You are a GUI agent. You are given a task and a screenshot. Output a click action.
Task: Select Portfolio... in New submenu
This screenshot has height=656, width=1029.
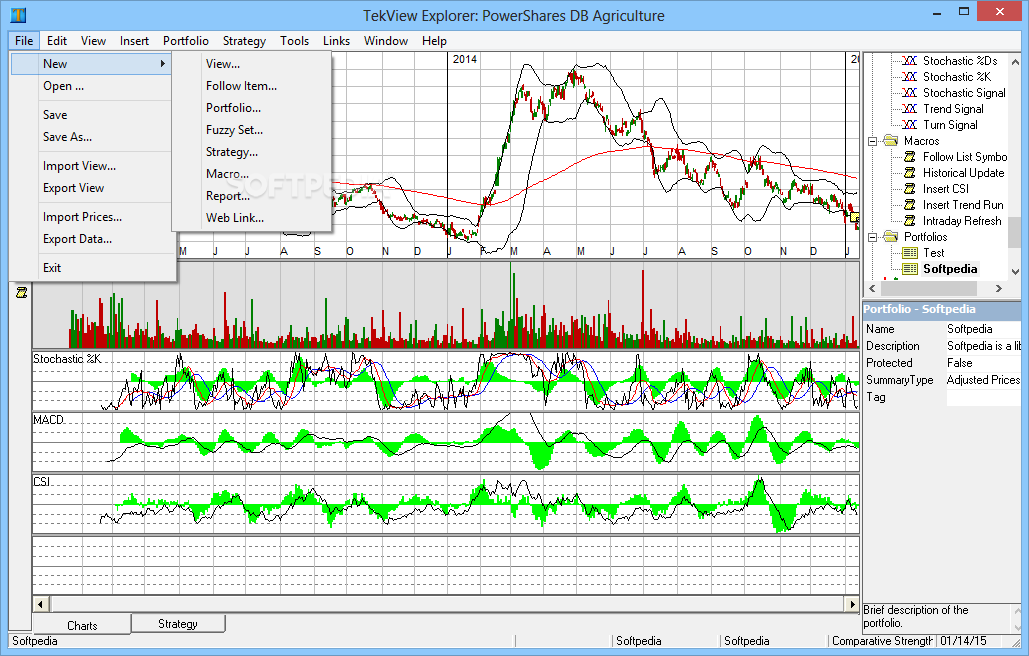click(x=251, y=108)
